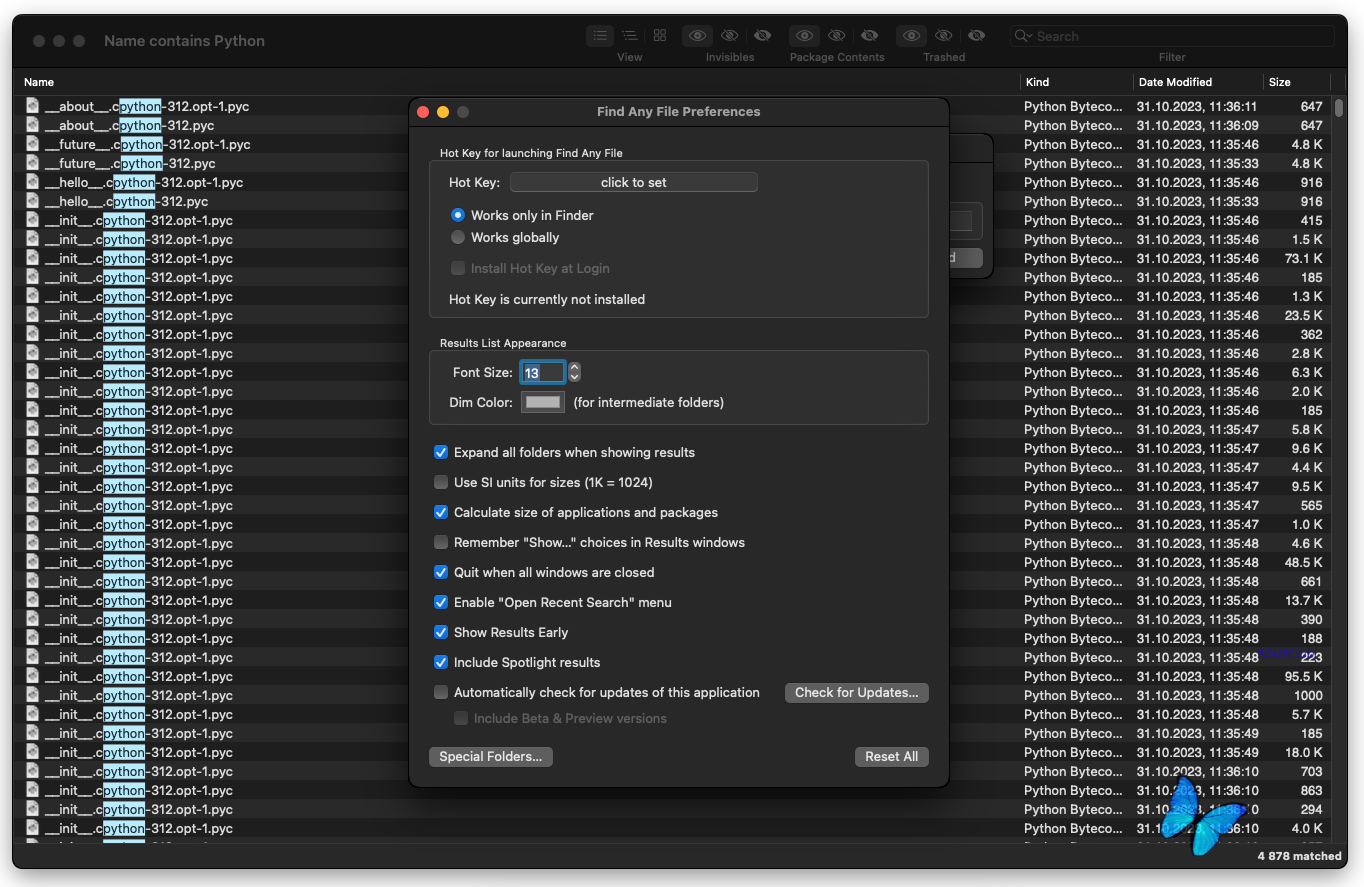Select file name "__future__.cpython-312.pyc"

130,163
